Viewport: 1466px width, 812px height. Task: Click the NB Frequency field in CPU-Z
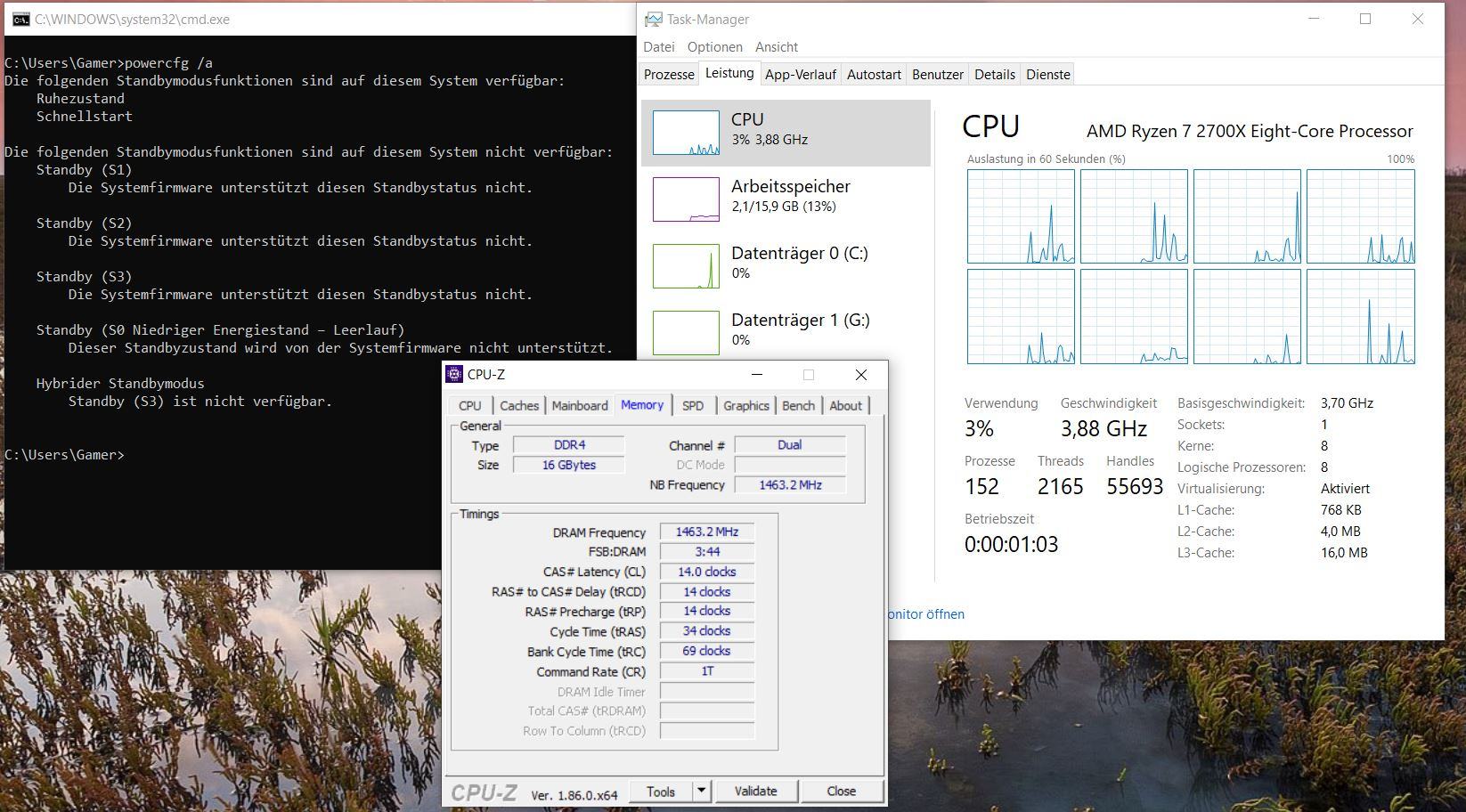(x=790, y=484)
